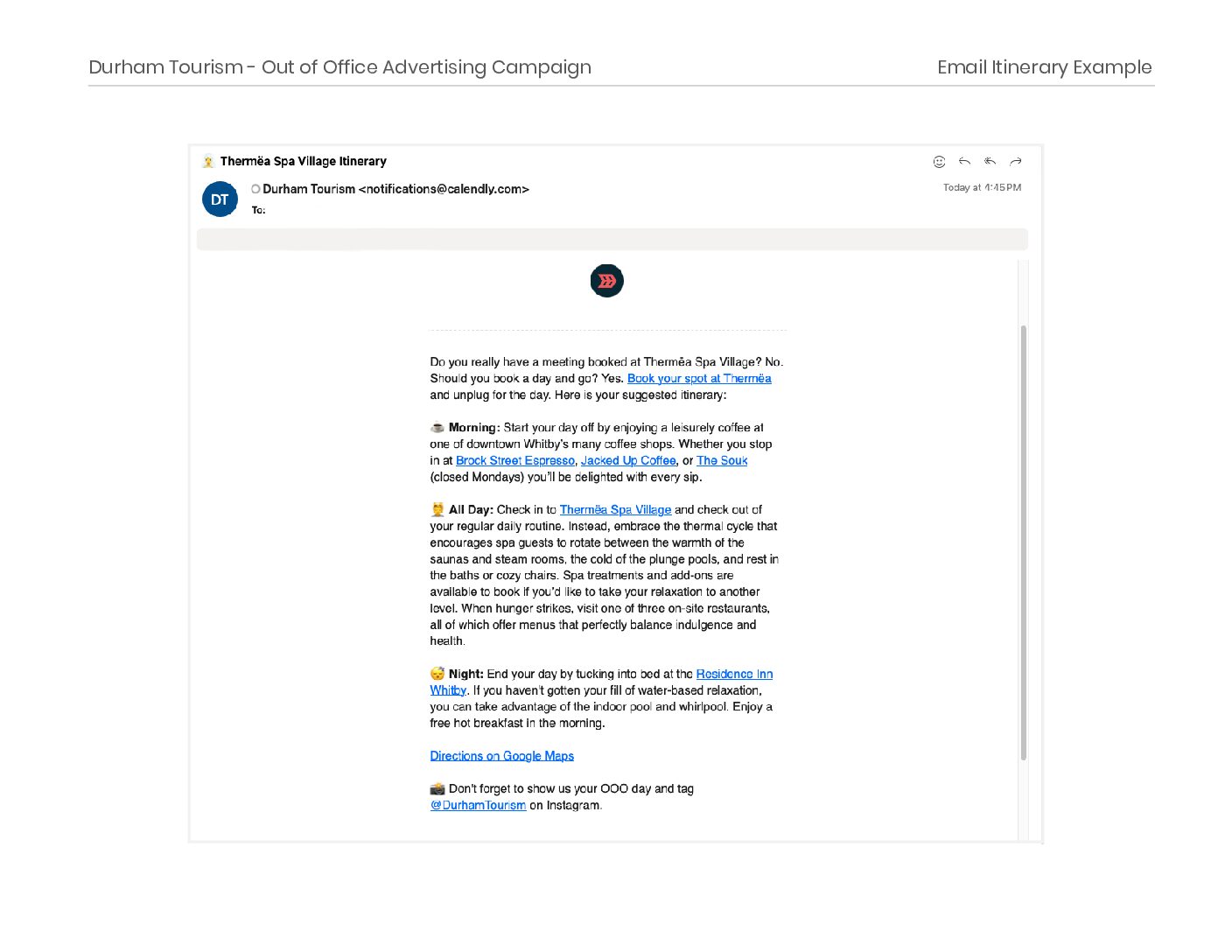Click the red arrow logo in email body
The image size is (1232, 952).
pos(606,281)
